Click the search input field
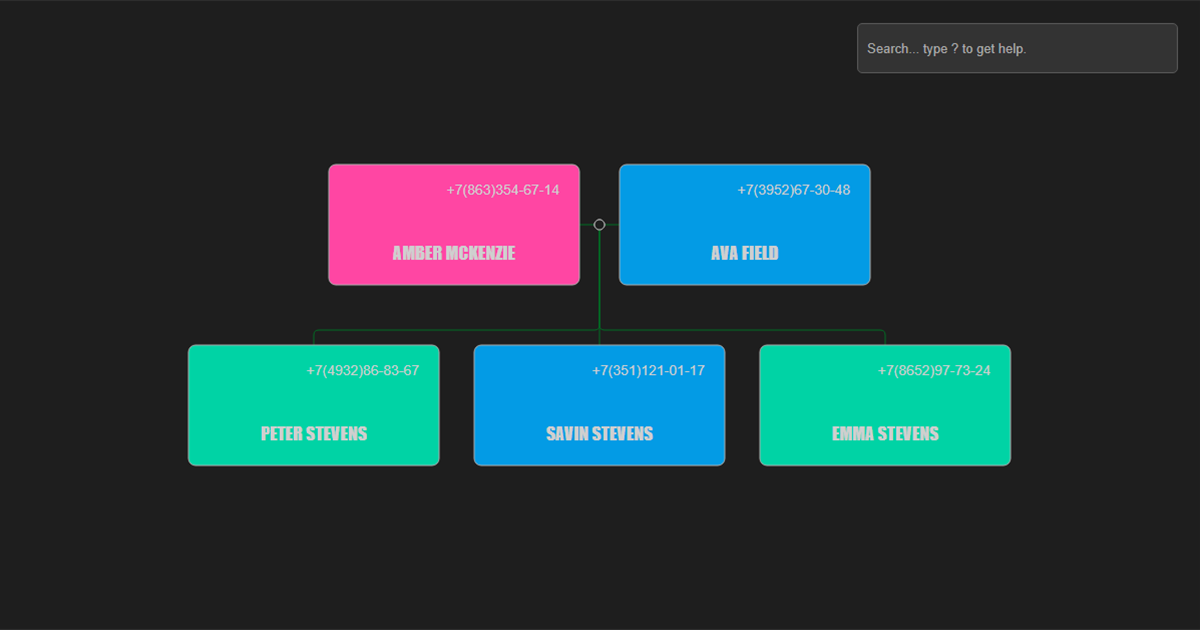The height and width of the screenshot is (630, 1200). click(x=1016, y=48)
